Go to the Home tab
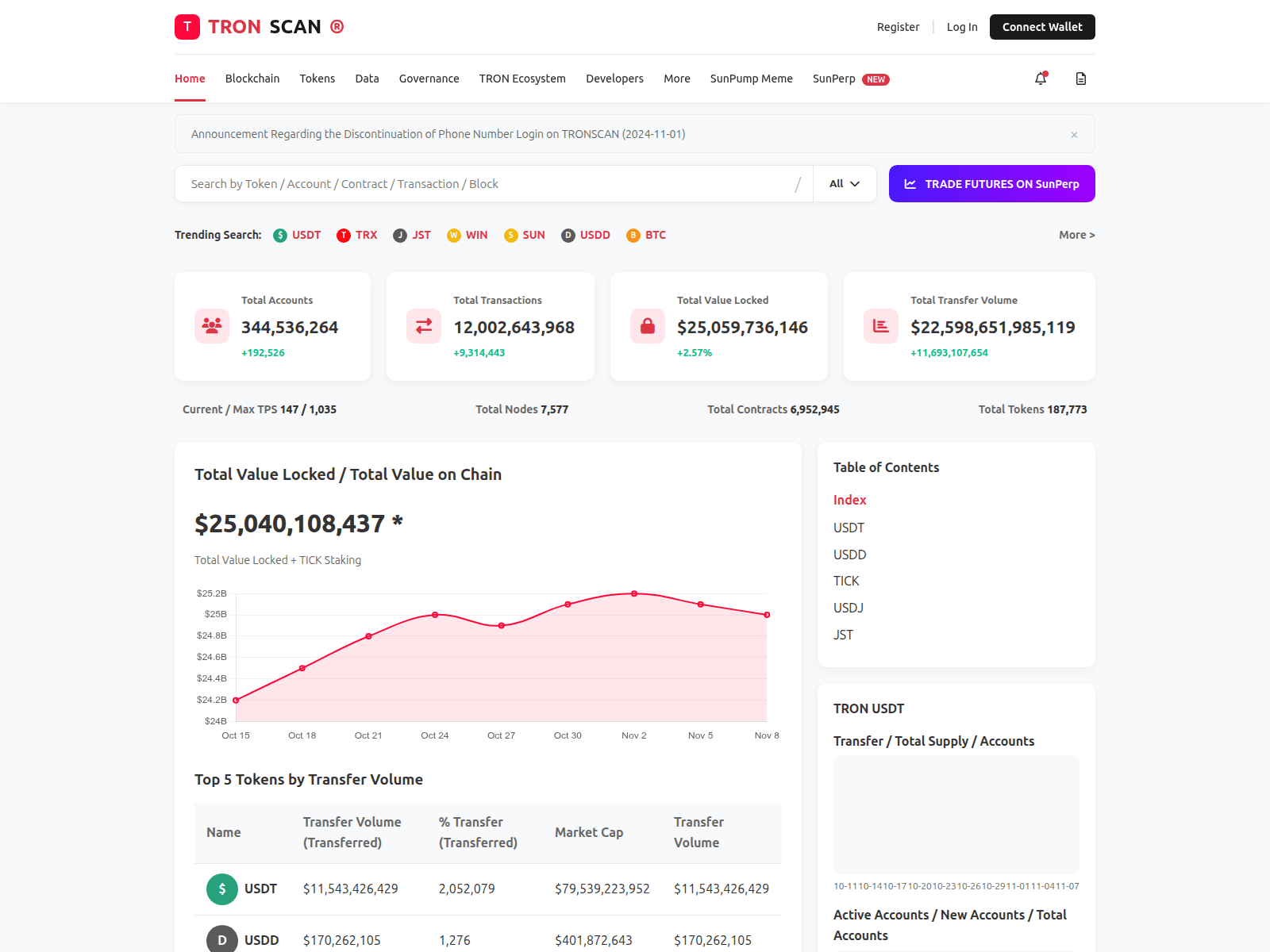Image resolution: width=1270 pixels, height=952 pixels. pyautogui.click(x=190, y=79)
